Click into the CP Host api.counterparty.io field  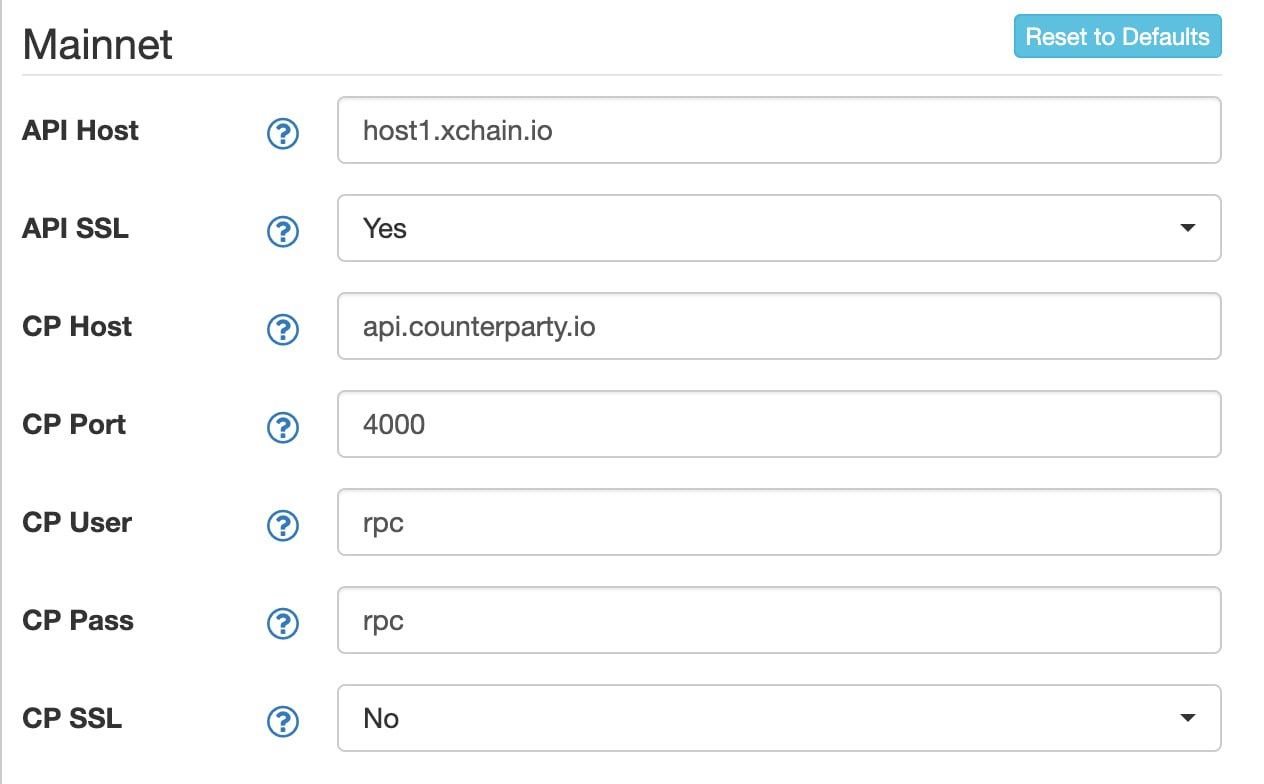(x=779, y=326)
